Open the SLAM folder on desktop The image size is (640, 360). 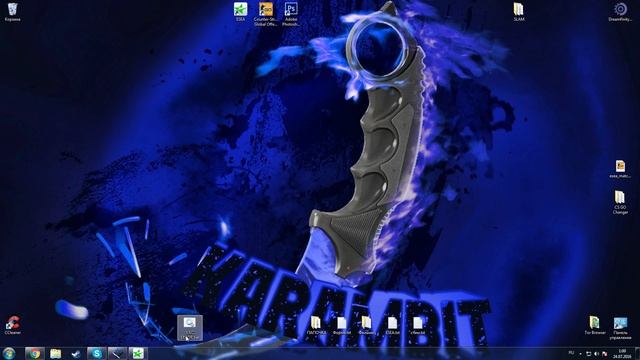click(x=519, y=12)
